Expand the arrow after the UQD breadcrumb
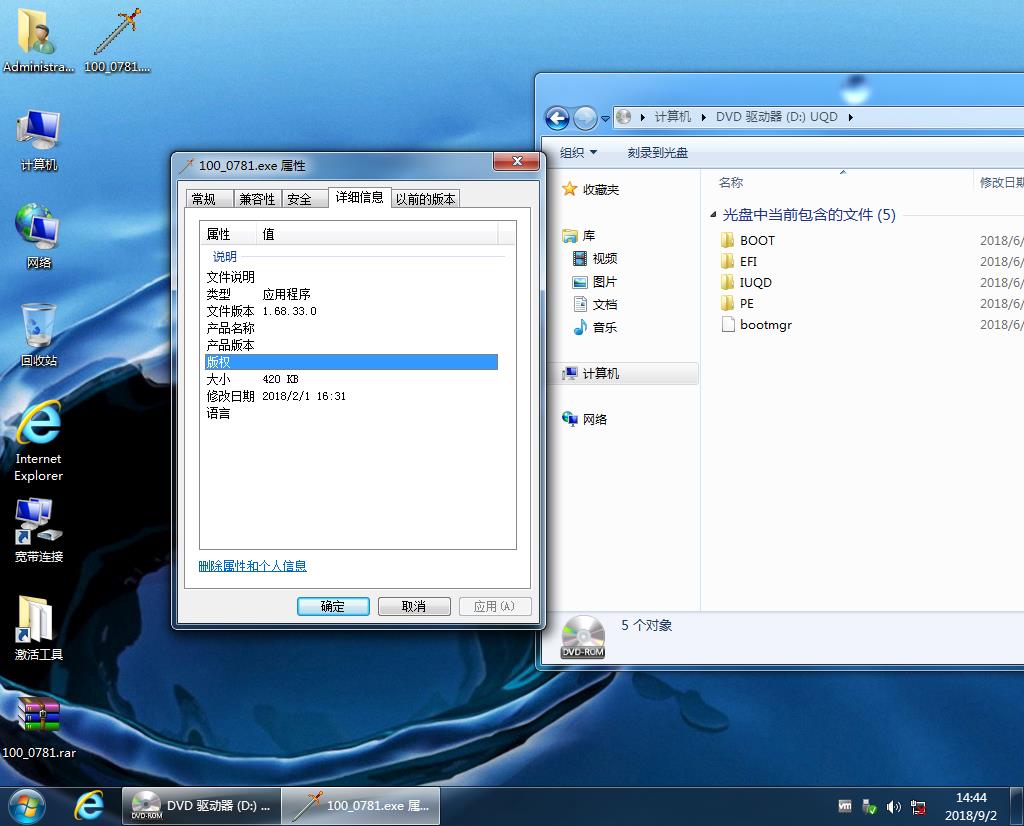This screenshot has width=1024, height=826. (x=850, y=118)
